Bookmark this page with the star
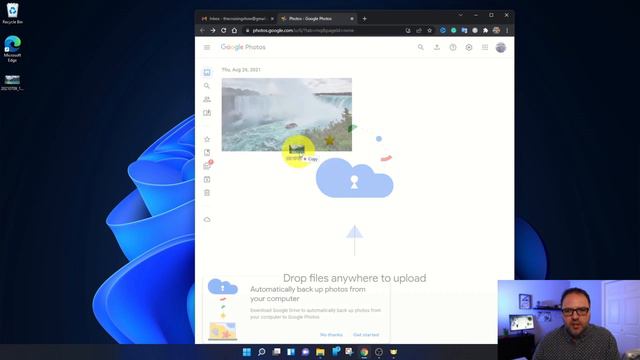Viewport: 640px width, 360px height. 429,30
